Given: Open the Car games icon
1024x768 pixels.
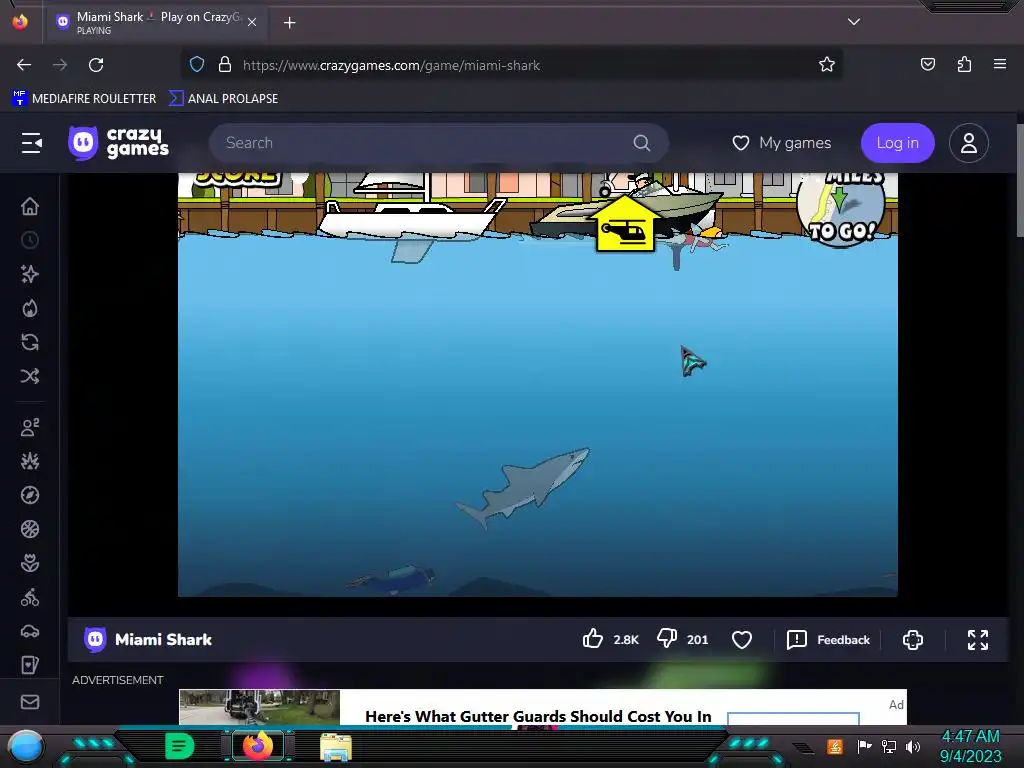Looking at the screenshot, I should point(30,632).
